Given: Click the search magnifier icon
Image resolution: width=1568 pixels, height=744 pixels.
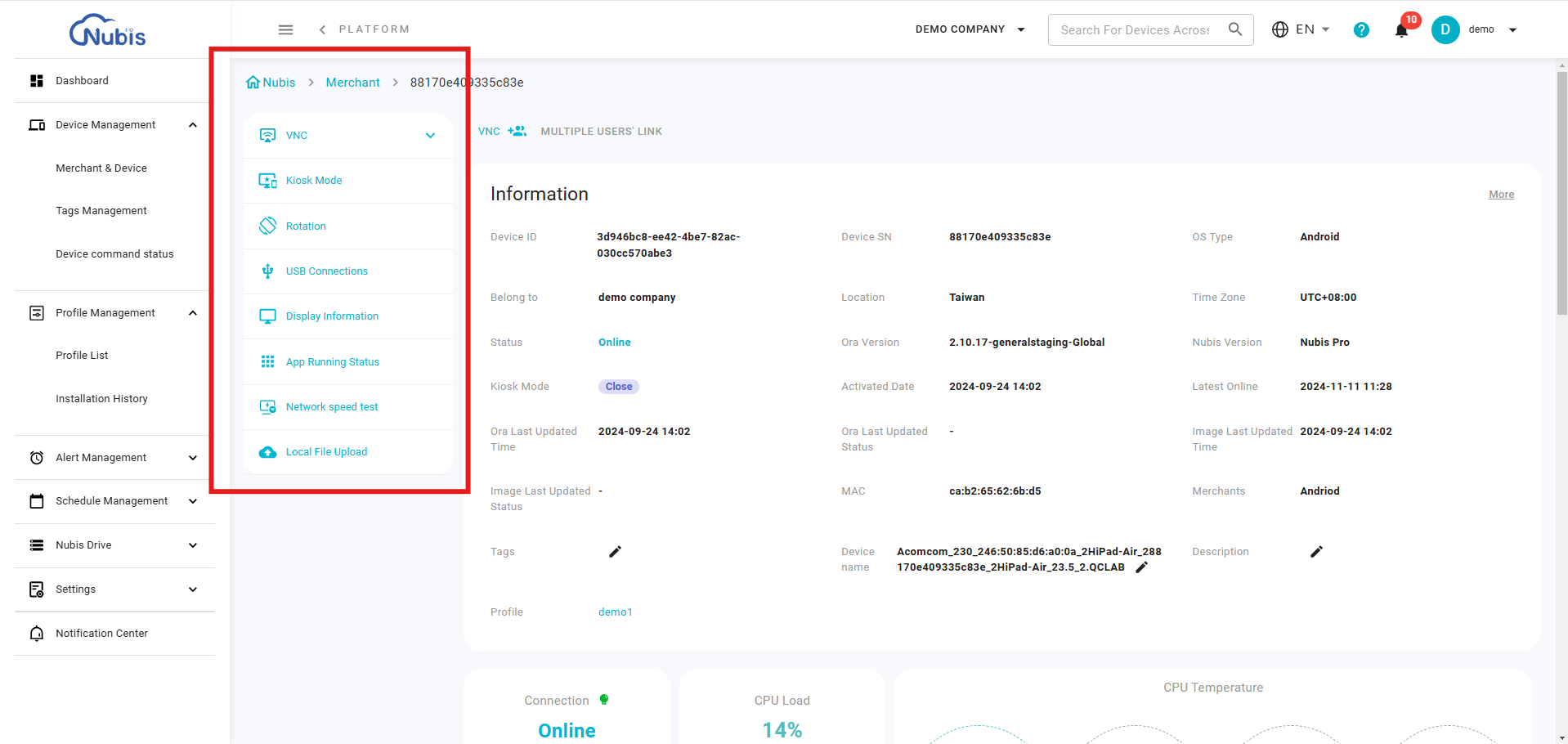Looking at the screenshot, I should tap(1235, 29).
